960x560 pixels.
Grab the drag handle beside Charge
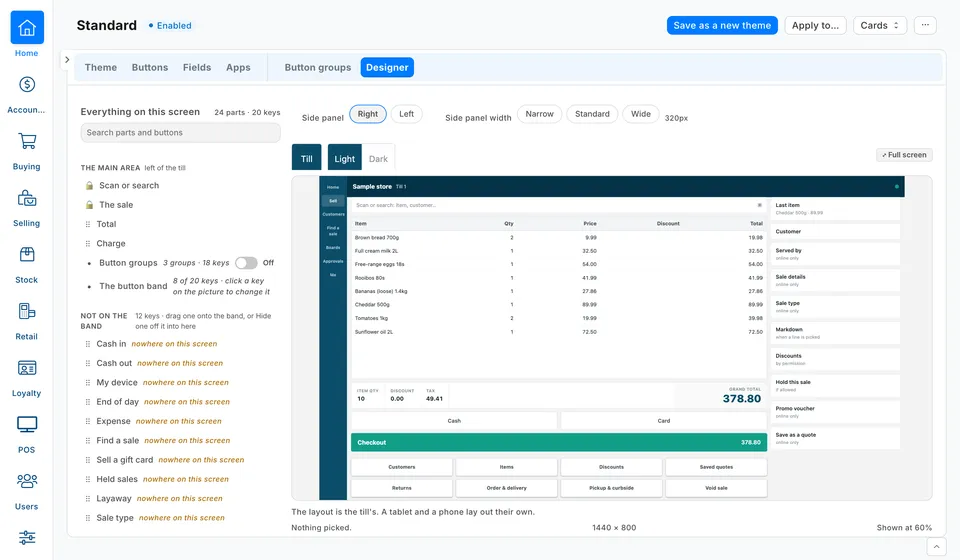click(x=88, y=244)
